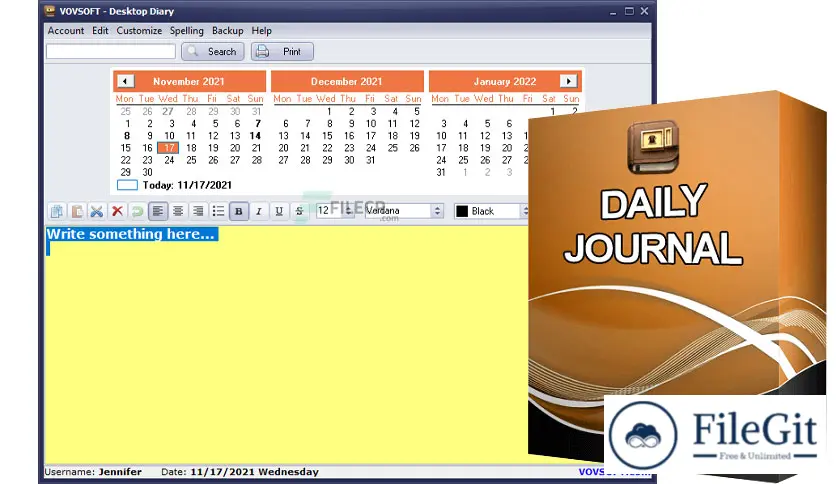The image size is (836, 484).
Task: Go to next month in calendar
Action: 568,81
